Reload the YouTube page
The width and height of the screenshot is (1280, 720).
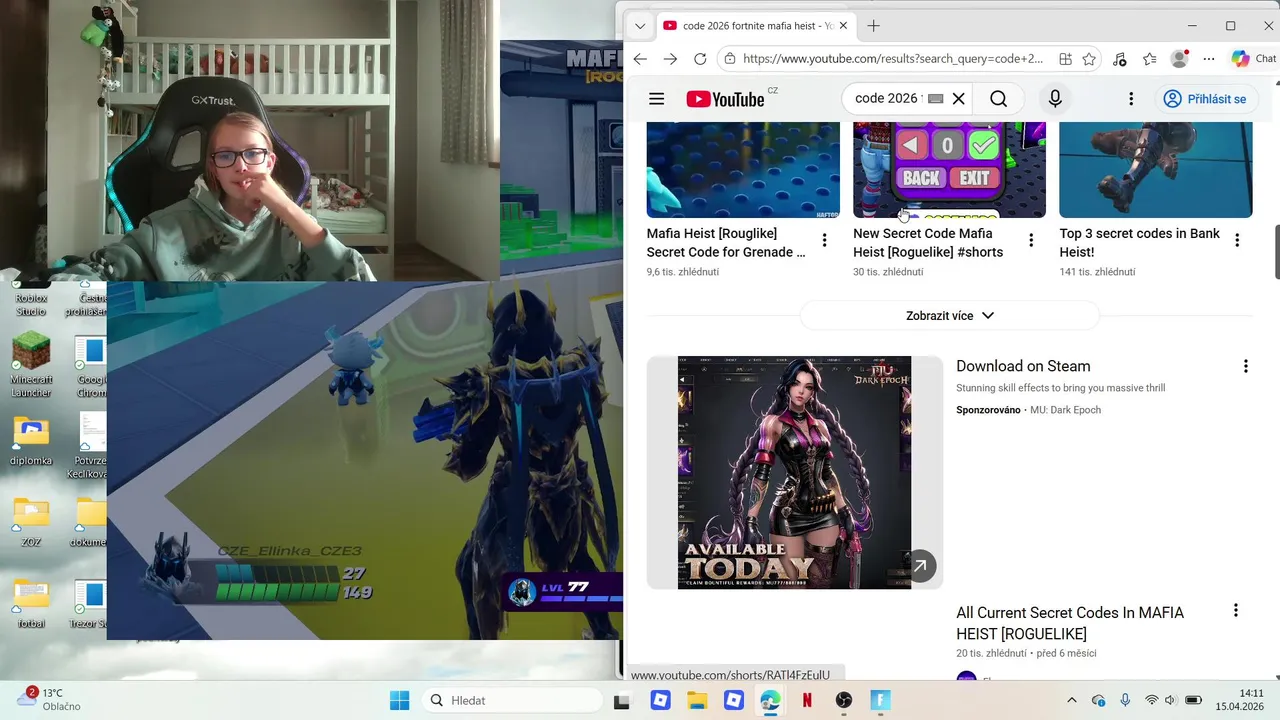click(x=700, y=59)
